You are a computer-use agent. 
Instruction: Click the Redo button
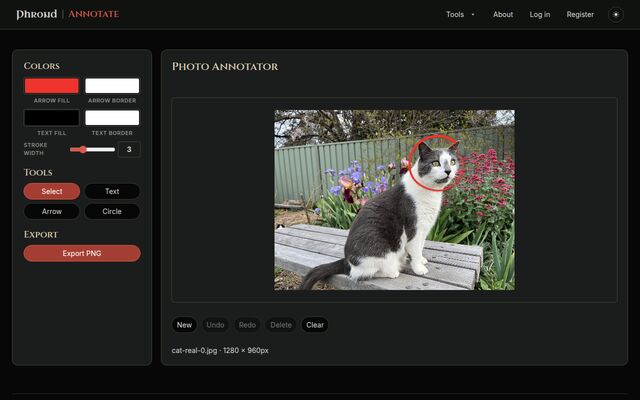[247, 325]
